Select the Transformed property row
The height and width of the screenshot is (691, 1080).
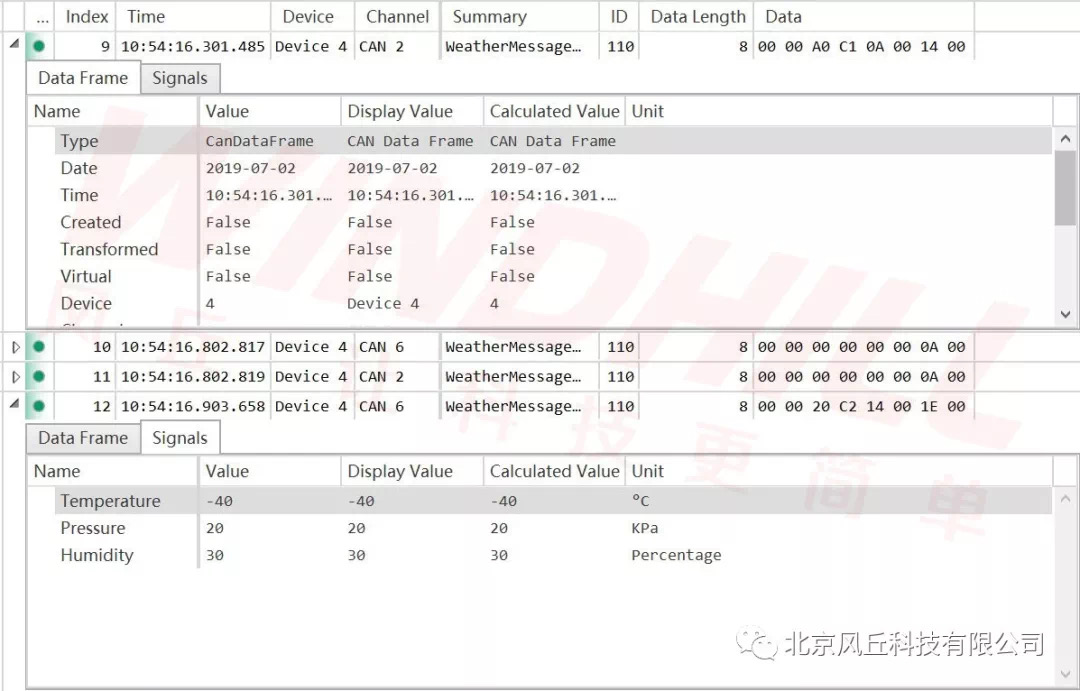click(x=109, y=249)
